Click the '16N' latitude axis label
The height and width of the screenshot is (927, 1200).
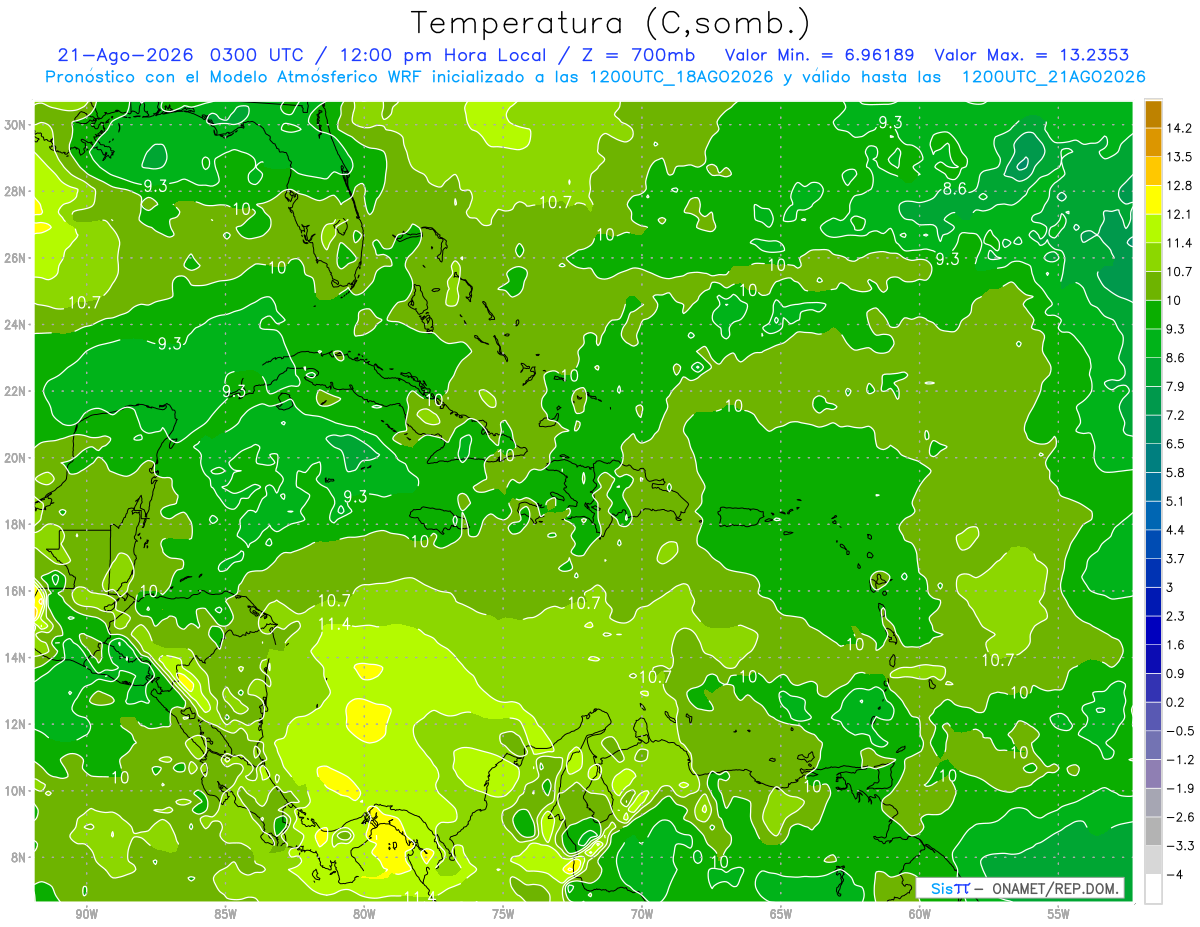coord(15,591)
